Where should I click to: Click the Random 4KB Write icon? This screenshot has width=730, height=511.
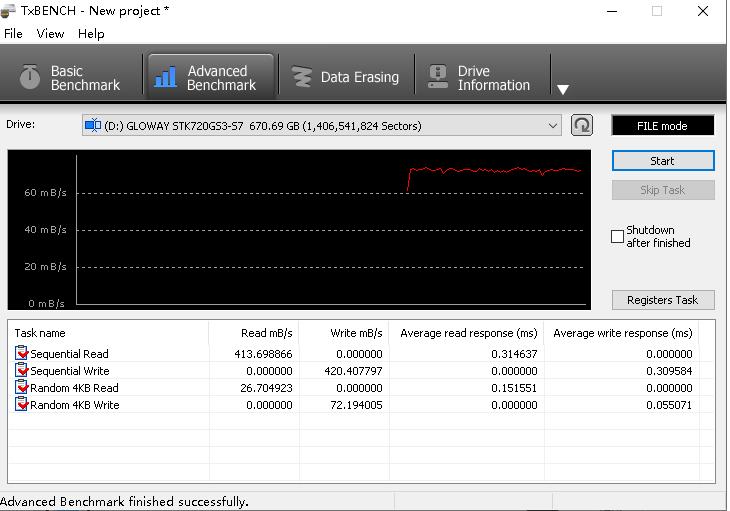[21, 404]
